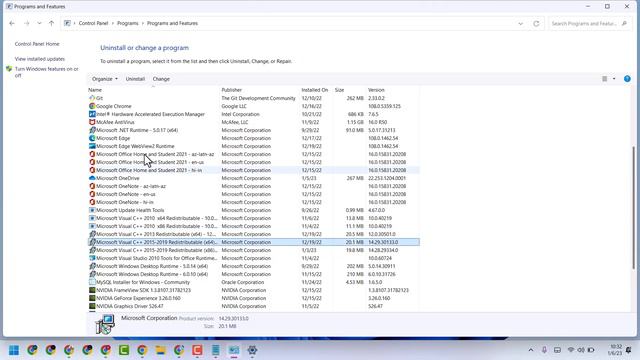
Task: Click the 1.15 GB size cell for McAfee
Action: pos(355,122)
